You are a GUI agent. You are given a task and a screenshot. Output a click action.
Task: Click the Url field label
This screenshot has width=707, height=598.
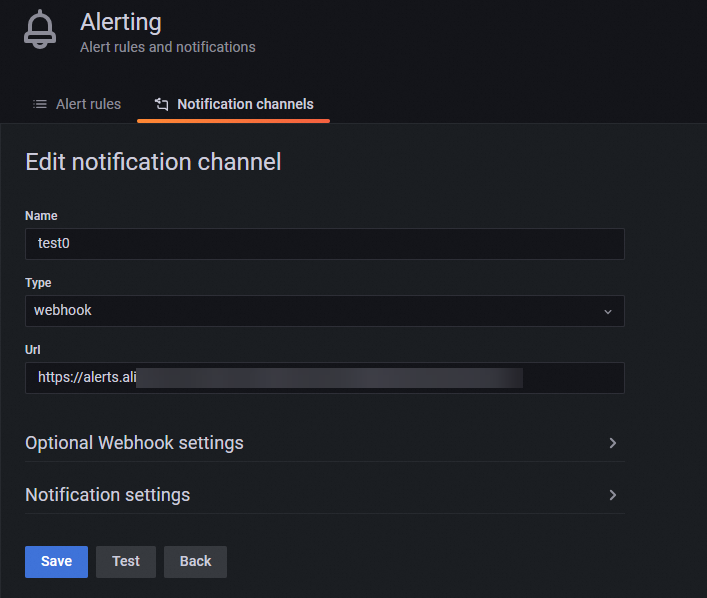click(x=33, y=349)
